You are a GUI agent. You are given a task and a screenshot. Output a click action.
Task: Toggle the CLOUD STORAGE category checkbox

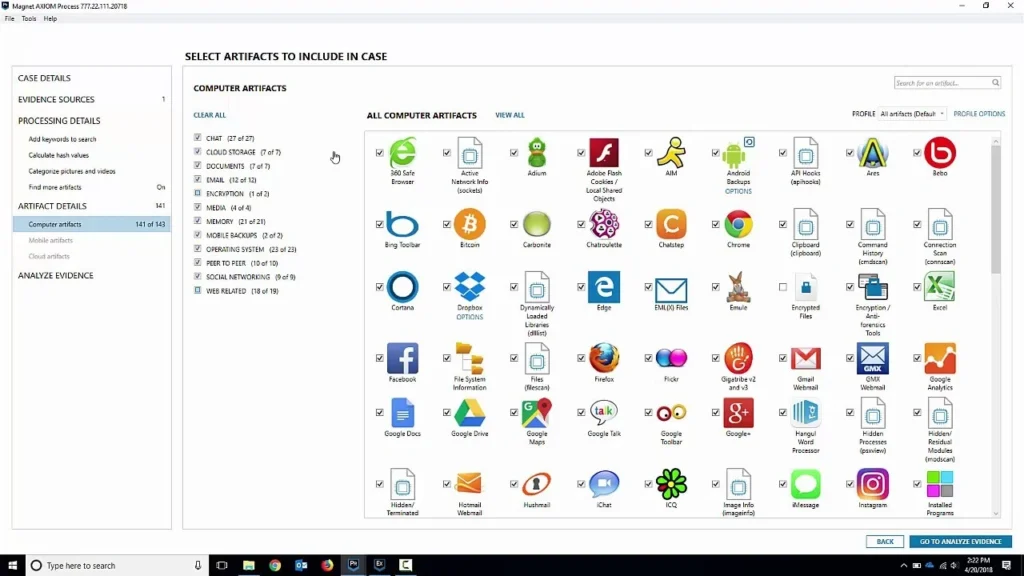click(197, 152)
